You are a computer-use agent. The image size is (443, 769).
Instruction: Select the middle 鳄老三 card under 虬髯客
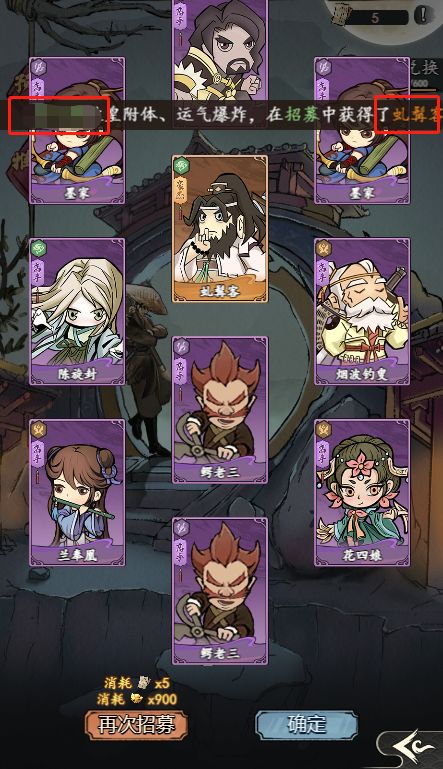point(220,410)
